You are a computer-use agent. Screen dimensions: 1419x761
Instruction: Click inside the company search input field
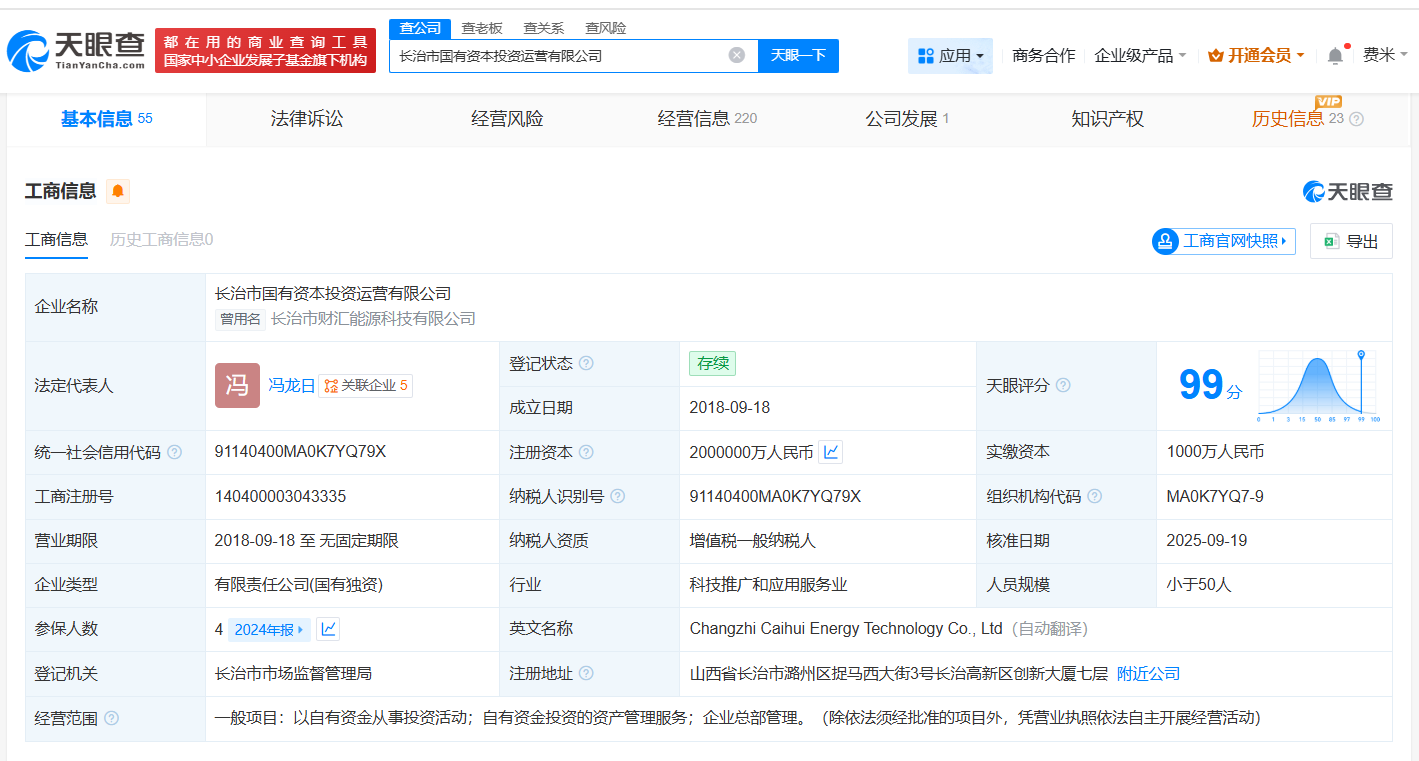click(x=560, y=56)
